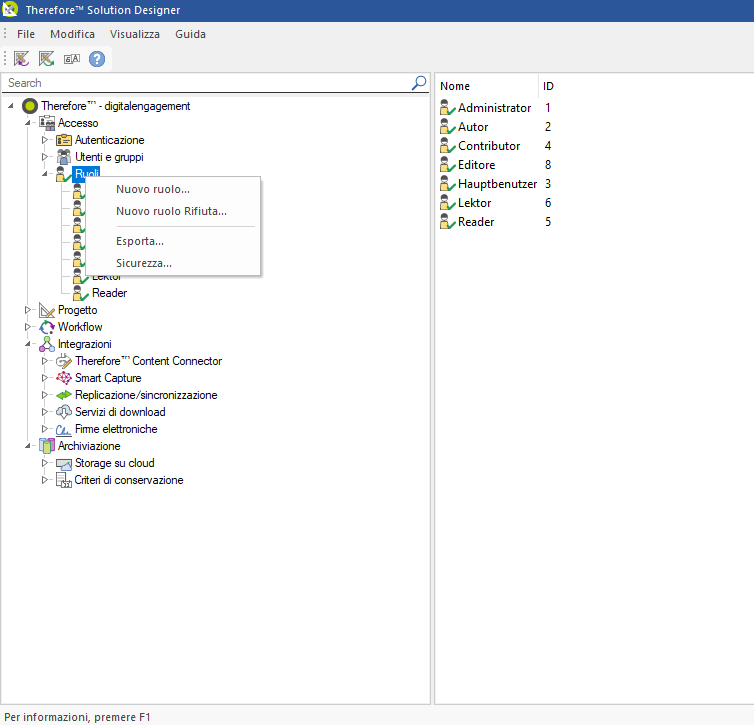Click the toolbar icon with green arrow
Image resolution: width=754 pixels, height=725 pixels.
tap(46, 59)
